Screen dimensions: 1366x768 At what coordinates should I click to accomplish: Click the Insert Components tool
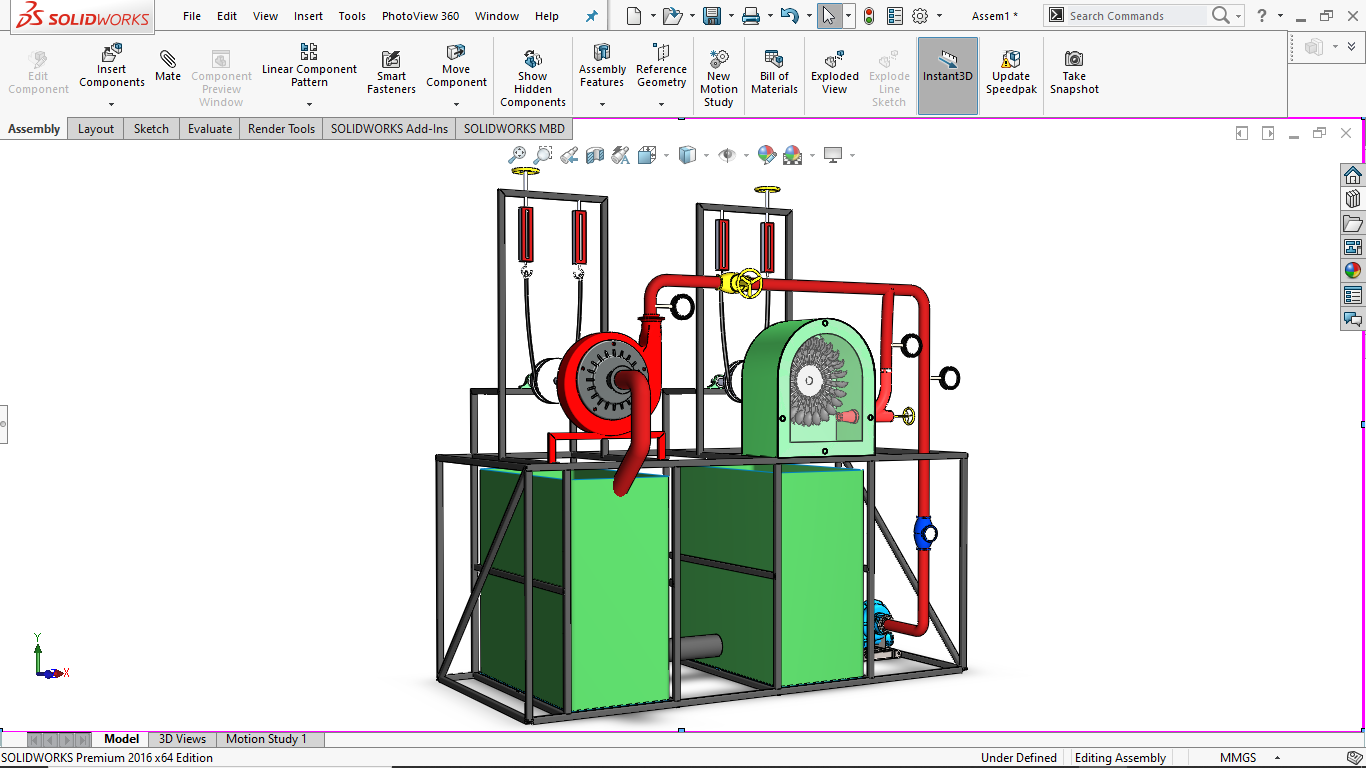(112, 67)
